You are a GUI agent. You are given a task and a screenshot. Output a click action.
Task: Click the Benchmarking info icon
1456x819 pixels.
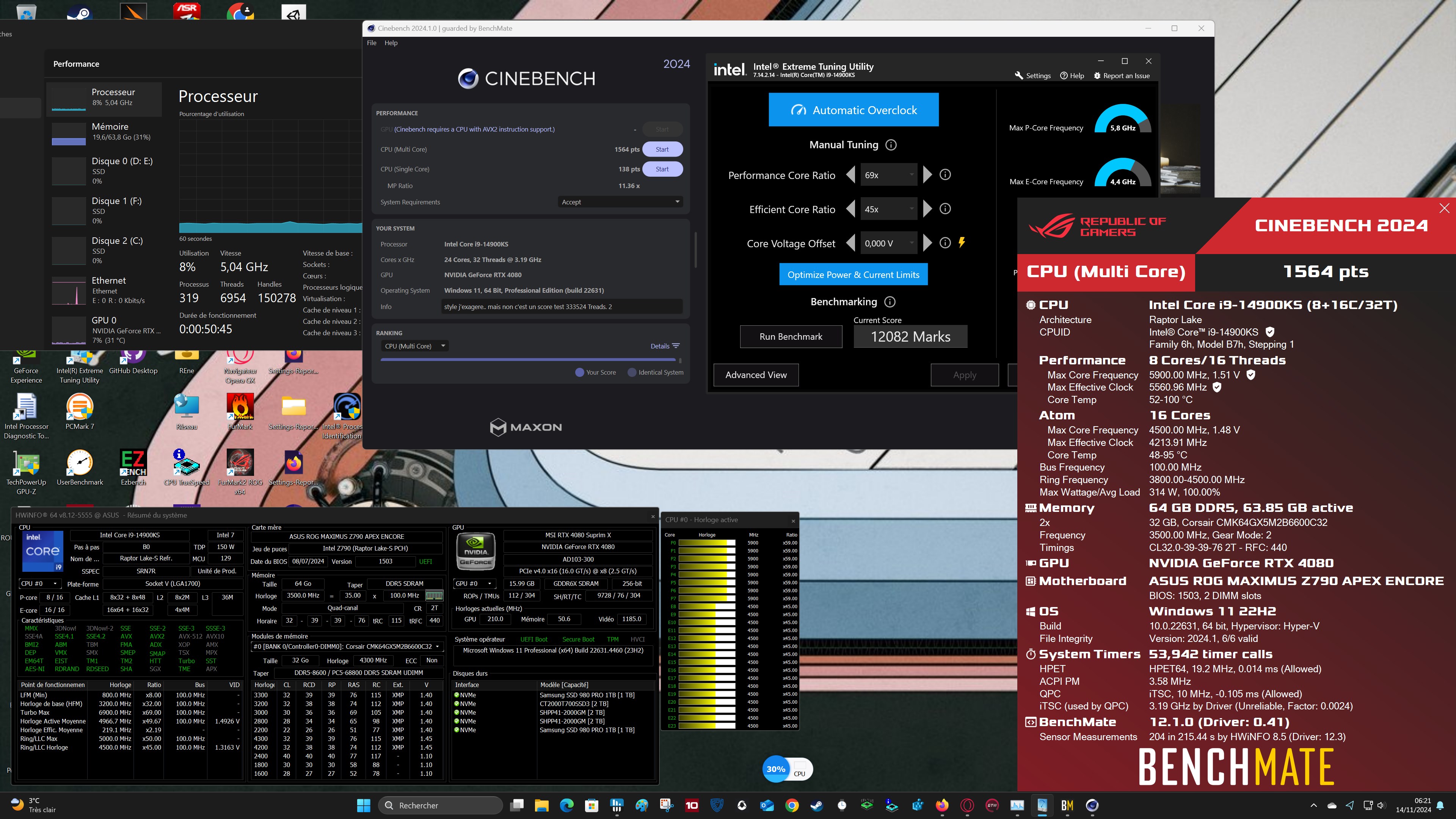tap(890, 301)
